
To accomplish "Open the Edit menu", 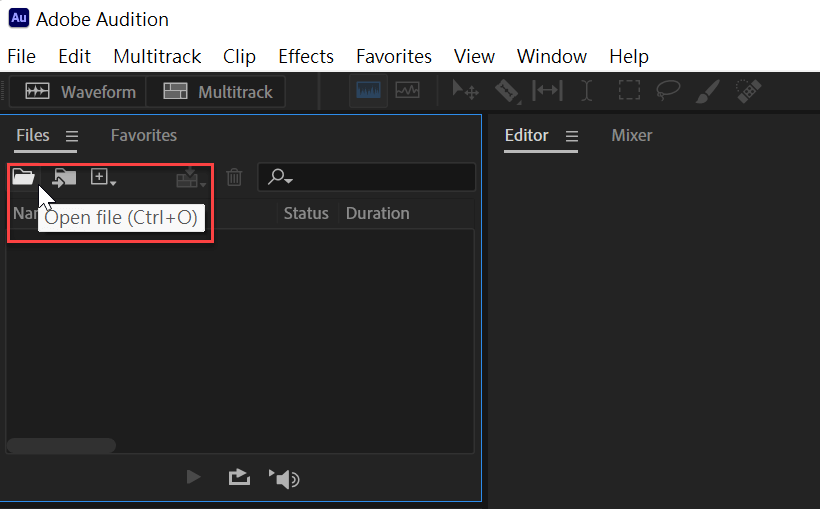I will [74, 56].
